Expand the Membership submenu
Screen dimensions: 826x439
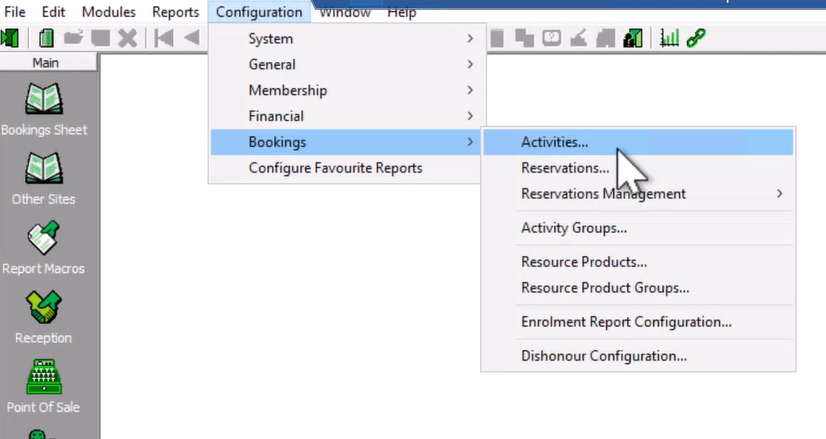click(x=347, y=90)
